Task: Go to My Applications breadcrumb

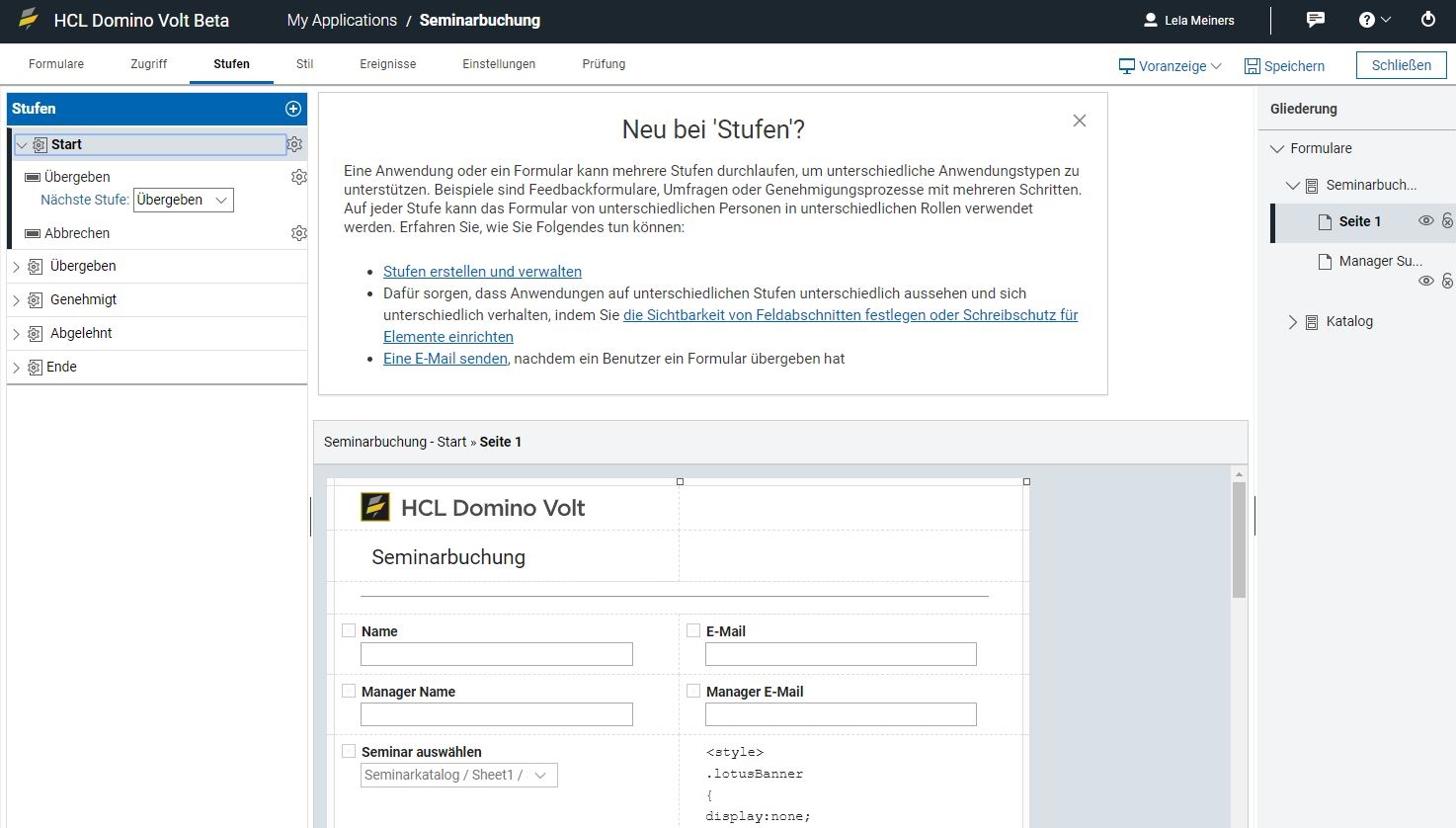Action: coord(342,20)
